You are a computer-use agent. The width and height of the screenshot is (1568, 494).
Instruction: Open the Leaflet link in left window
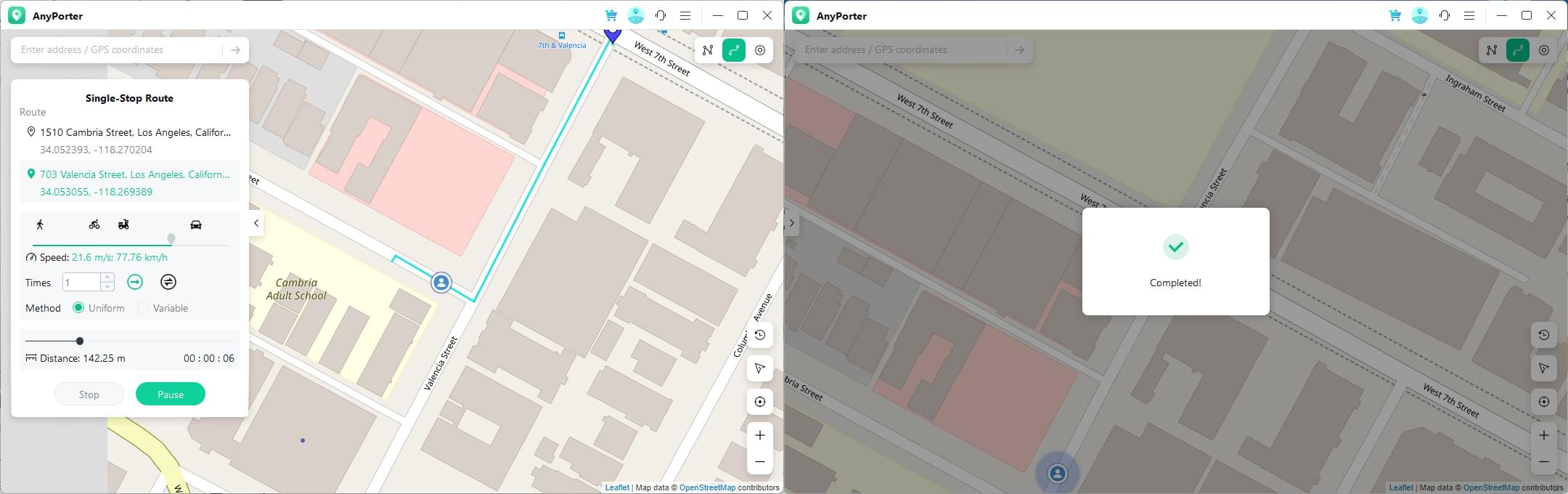(x=617, y=487)
